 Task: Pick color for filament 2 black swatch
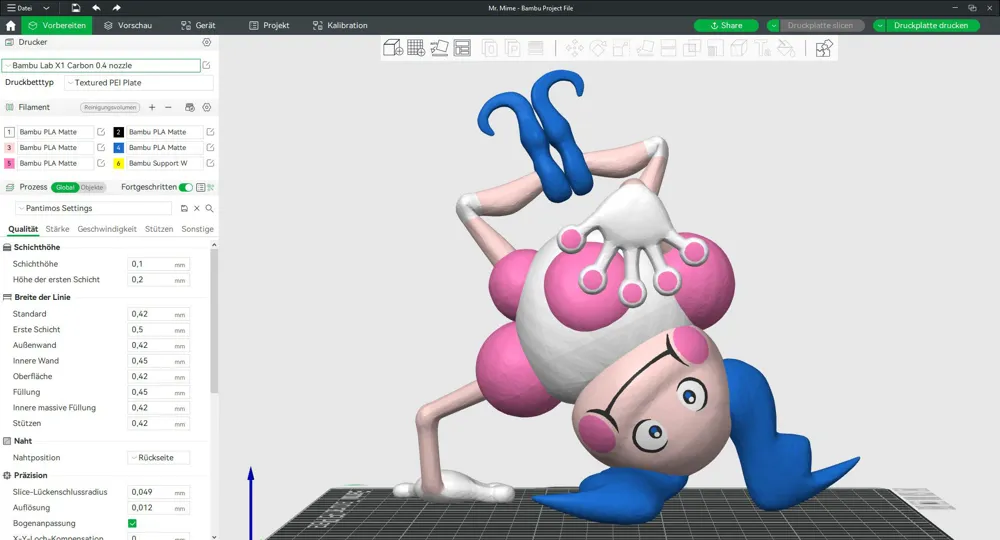119,132
